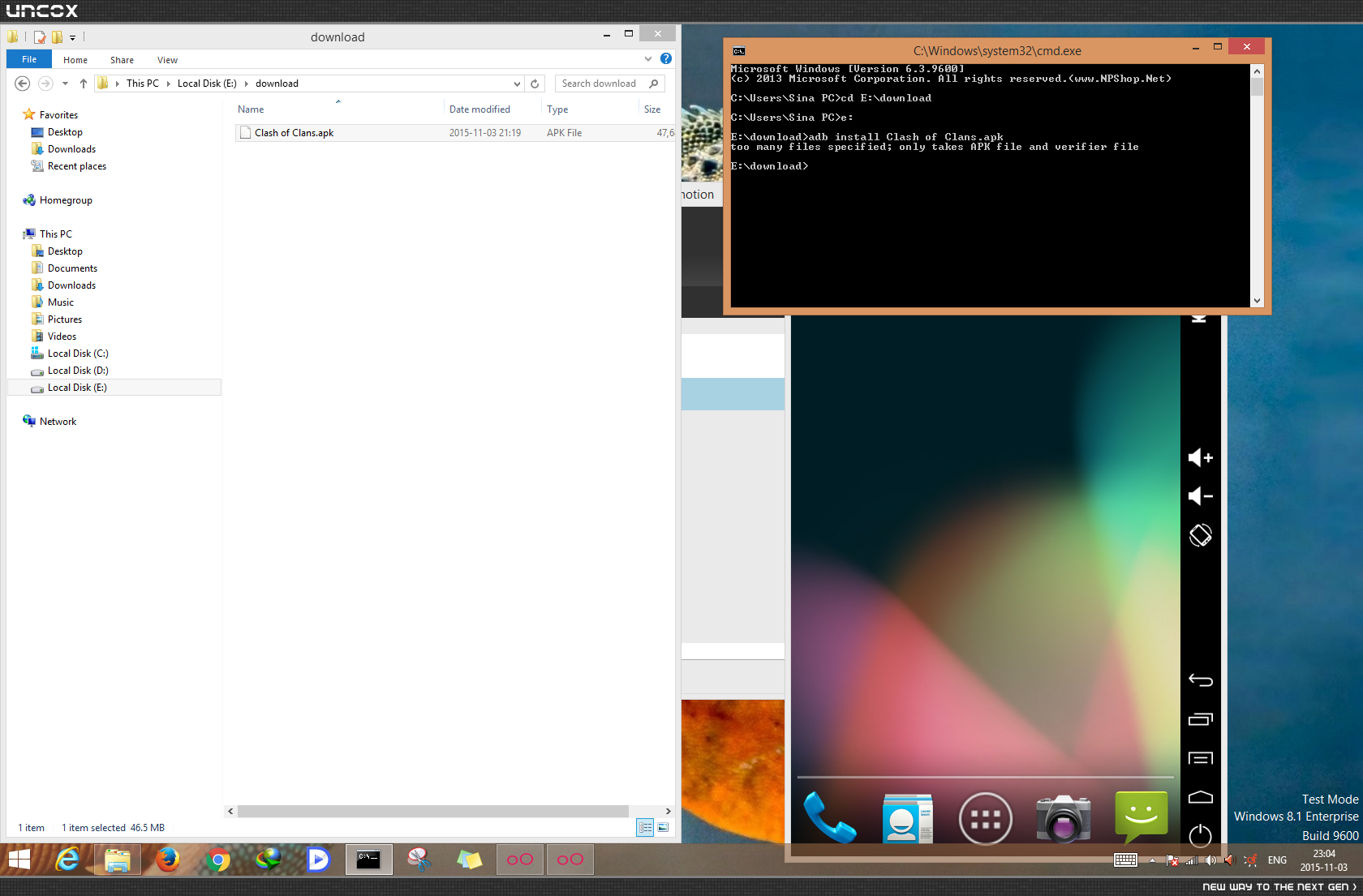Screen dimensions: 1363x896
Task: Click the cmd vertical scrollbar thumb
Action: pyautogui.click(x=1257, y=87)
